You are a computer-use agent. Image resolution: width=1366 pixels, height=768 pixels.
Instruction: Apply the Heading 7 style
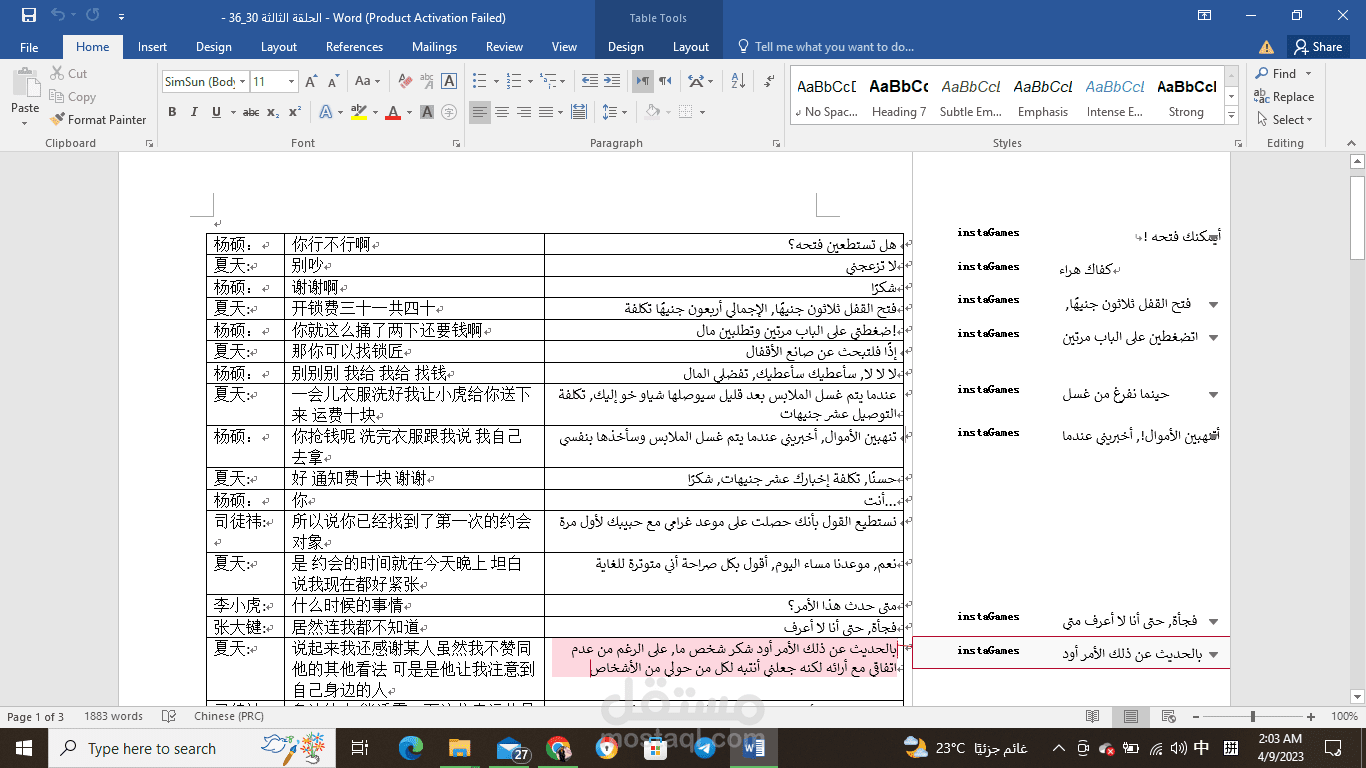(898, 97)
